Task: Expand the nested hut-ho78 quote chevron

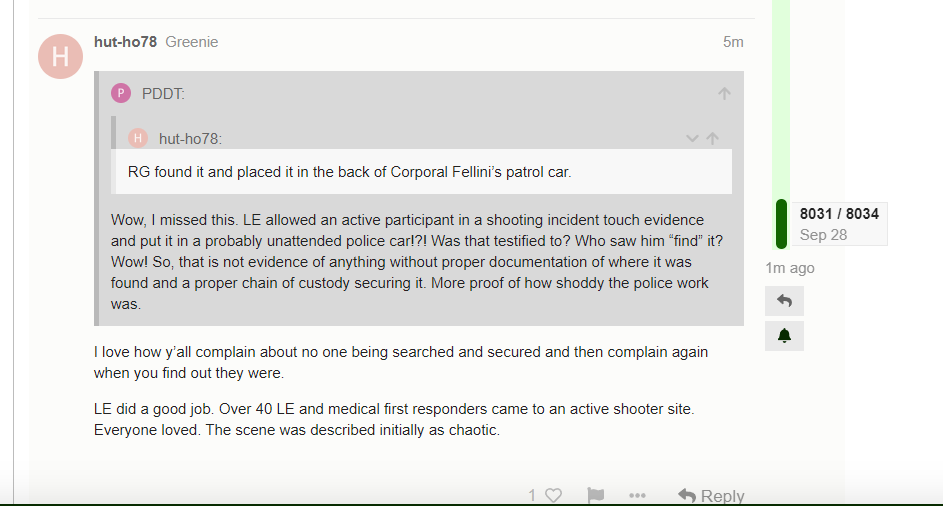Action: pyautogui.click(x=692, y=138)
